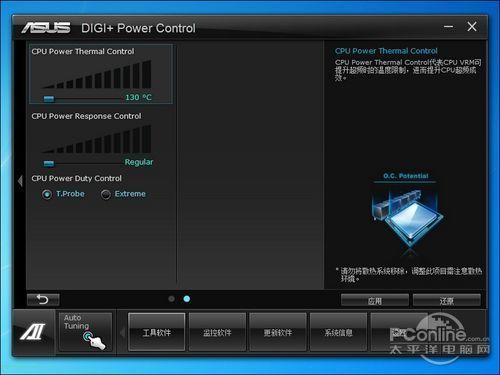Minimize the DIGI+ Power Control window
The height and width of the screenshot is (375, 500).
(x=449, y=27)
